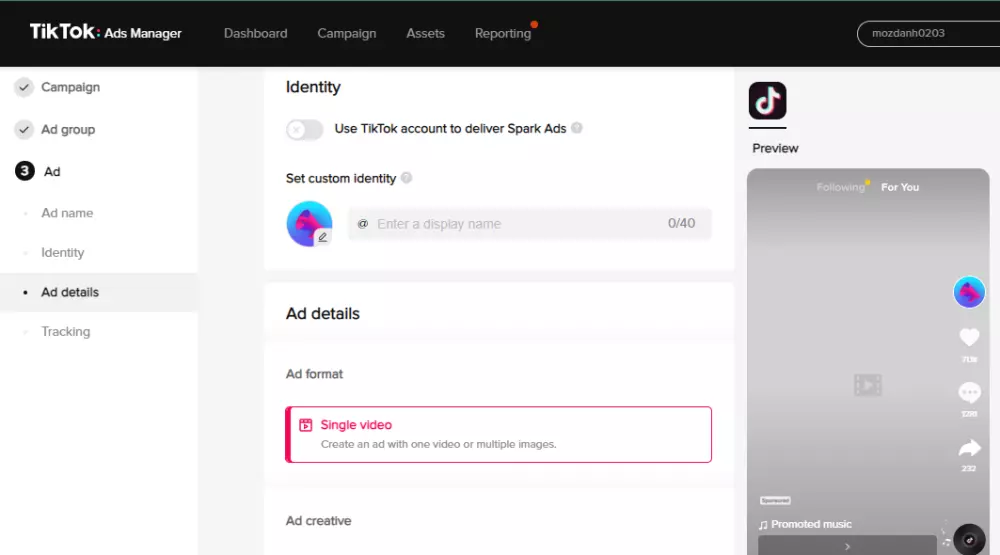Image resolution: width=1000 pixels, height=555 pixels.
Task: Click the Ad group checkmark icon
Action: (x=24, y=130)
